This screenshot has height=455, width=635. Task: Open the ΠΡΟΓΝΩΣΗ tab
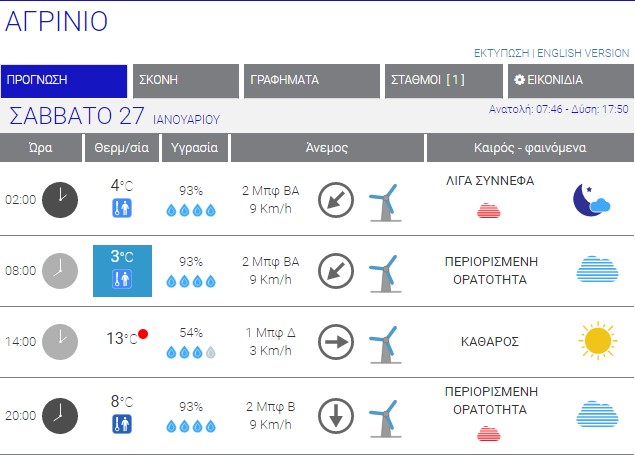tap(64, 81)
